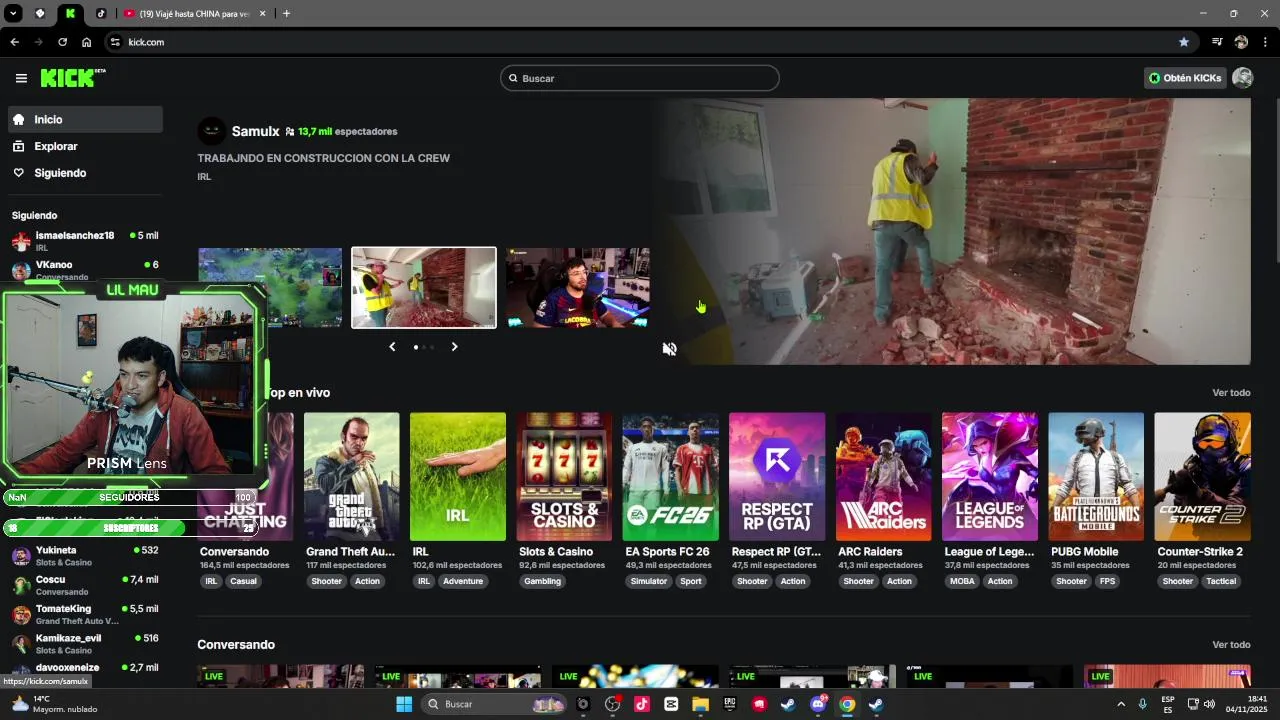Open Respect RP (GTA) category card
1280x720 pixels.
tap(777, 477)
